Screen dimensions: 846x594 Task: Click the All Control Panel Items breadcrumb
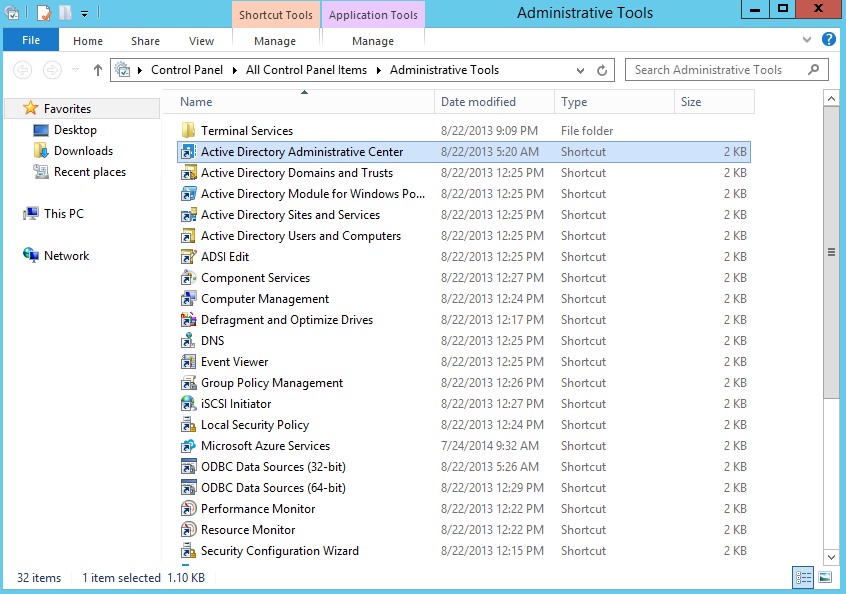coord(306,70)
